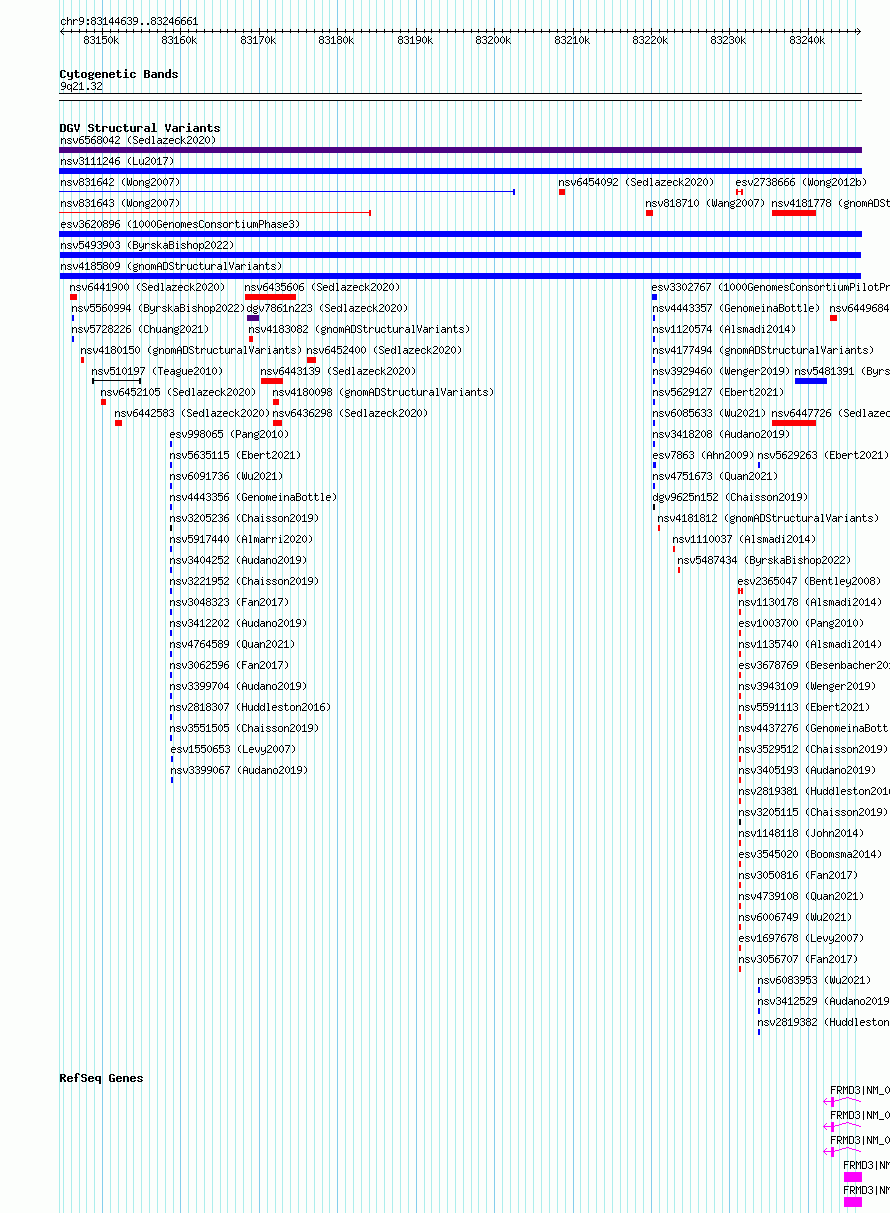The width and height of the screenshot is (890, 1213).
Task: Click the esv998065 (Pang2010) variant label
Action: [229, 435]
